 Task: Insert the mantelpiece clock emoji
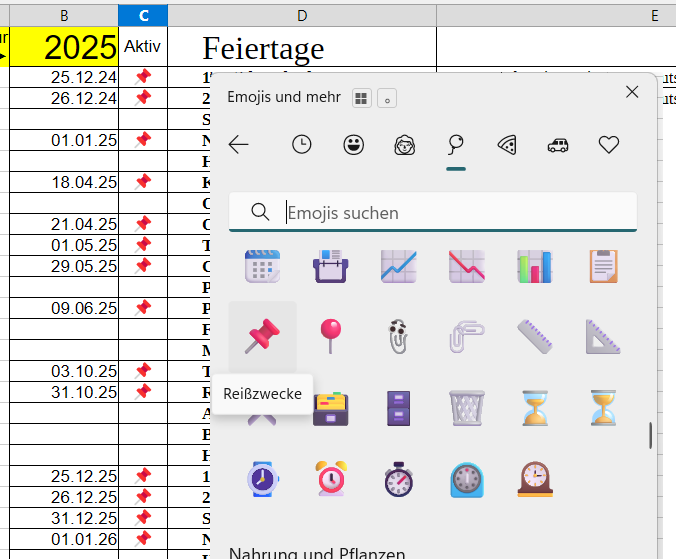(535, 479)
